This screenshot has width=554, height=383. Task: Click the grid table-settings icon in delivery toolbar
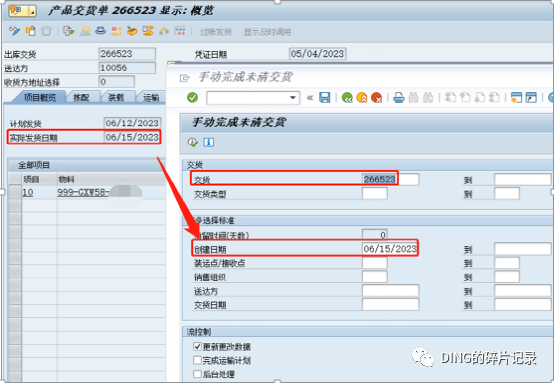coord(179,31)
